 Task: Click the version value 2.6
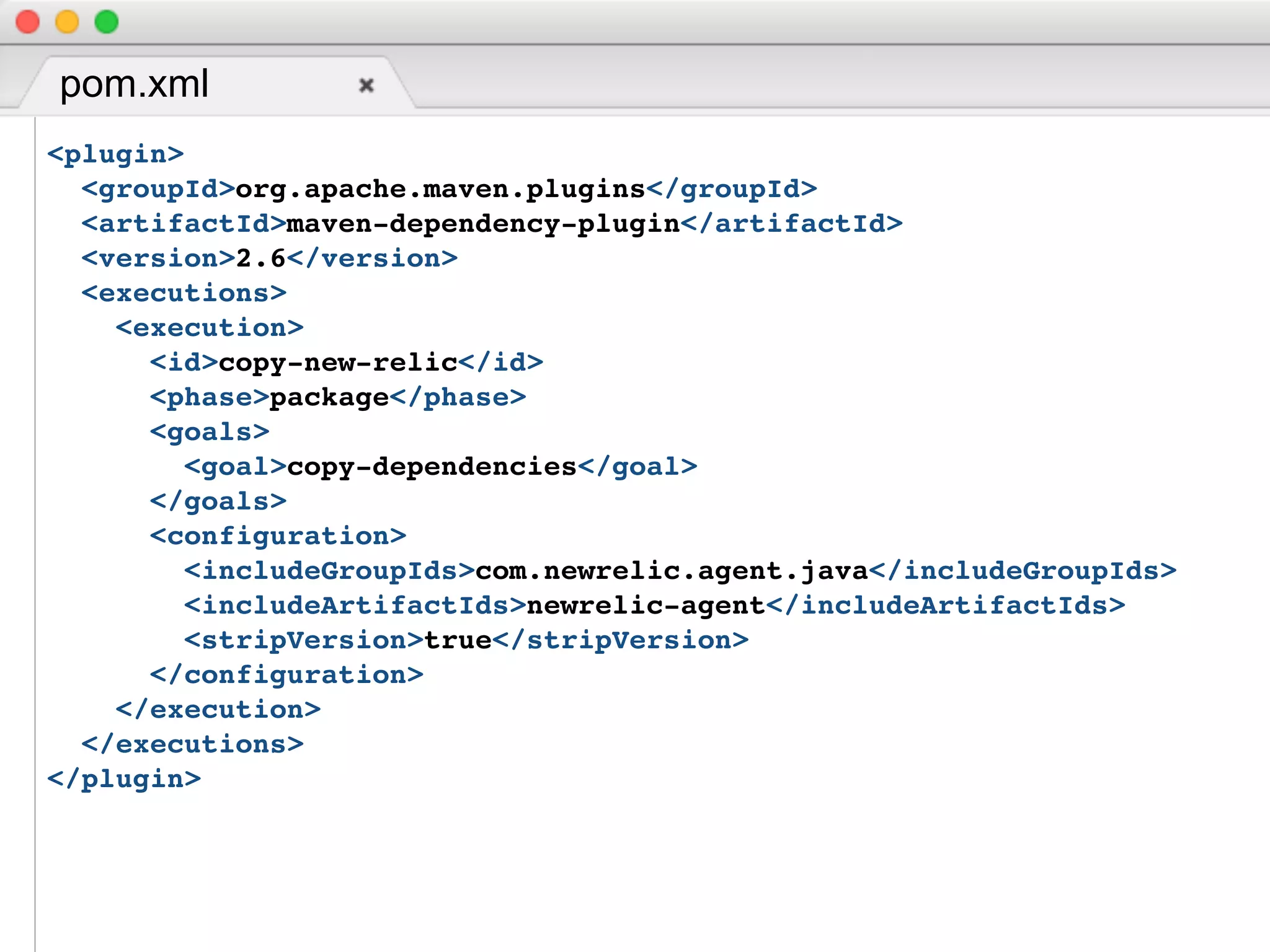pos(261,258)
